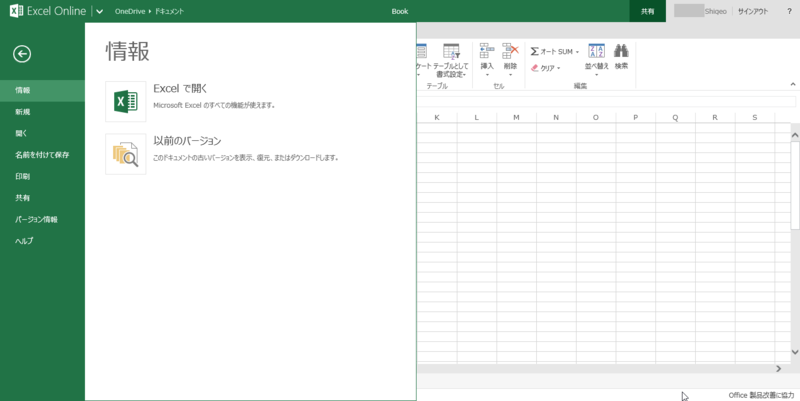The image size is (800, 401).
Task: Click the horizontal scrollbar right arrow
Action: [779, 368]
